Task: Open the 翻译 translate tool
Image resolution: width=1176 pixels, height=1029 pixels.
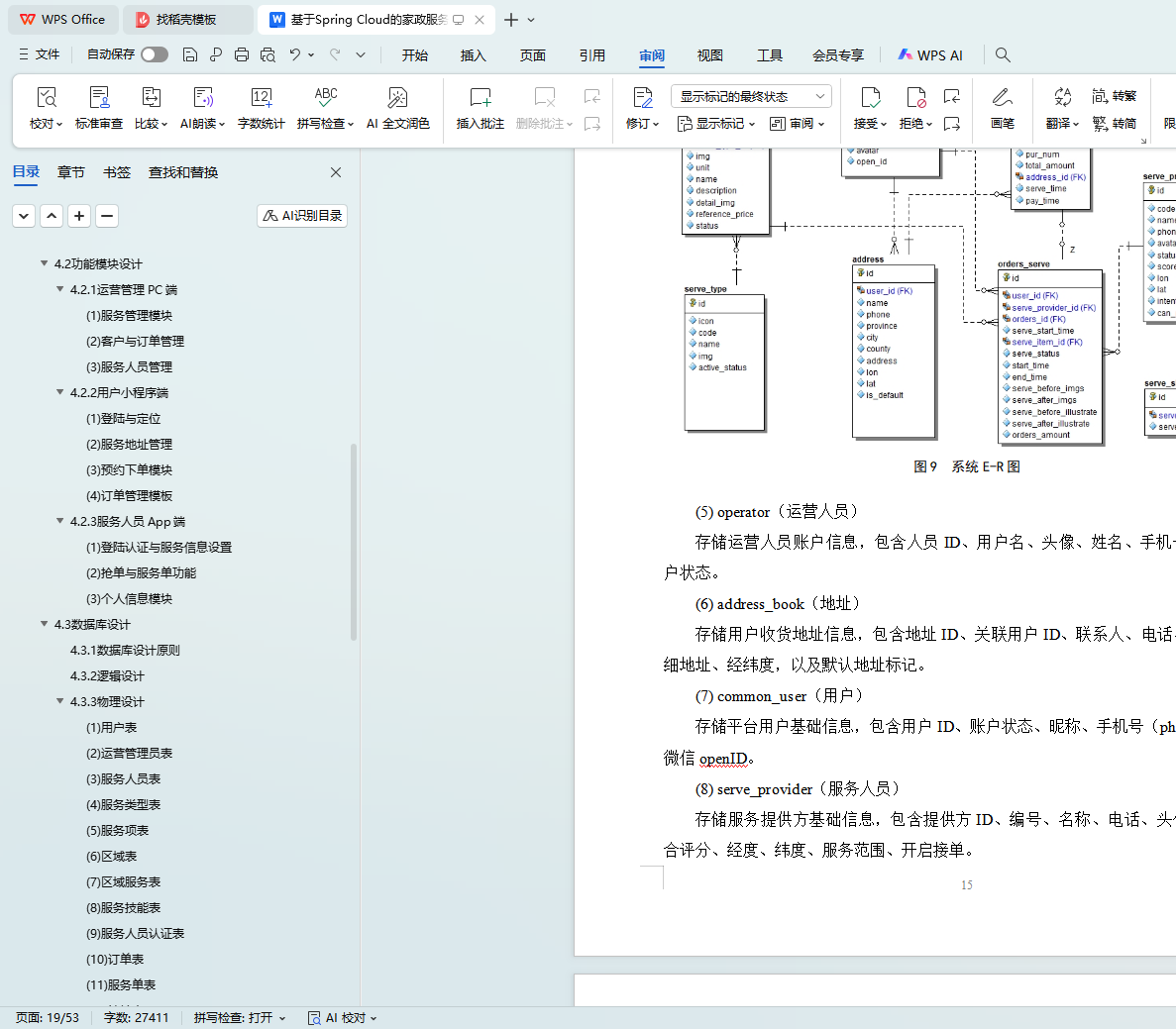Action: click(1062, 108)
